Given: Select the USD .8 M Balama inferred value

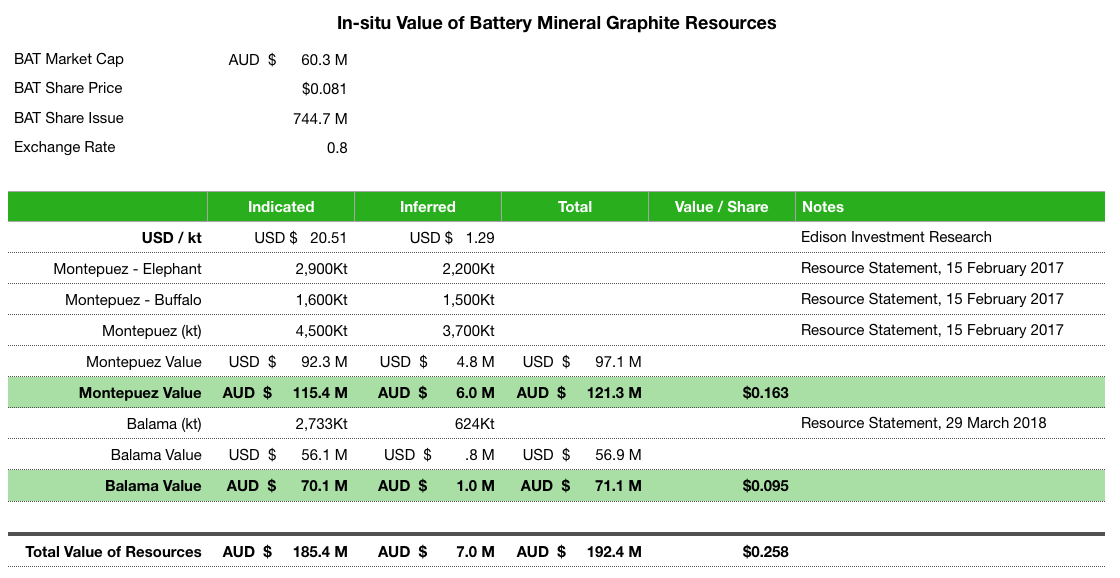Looking at the screenshot, I should [x=439, y=455].
